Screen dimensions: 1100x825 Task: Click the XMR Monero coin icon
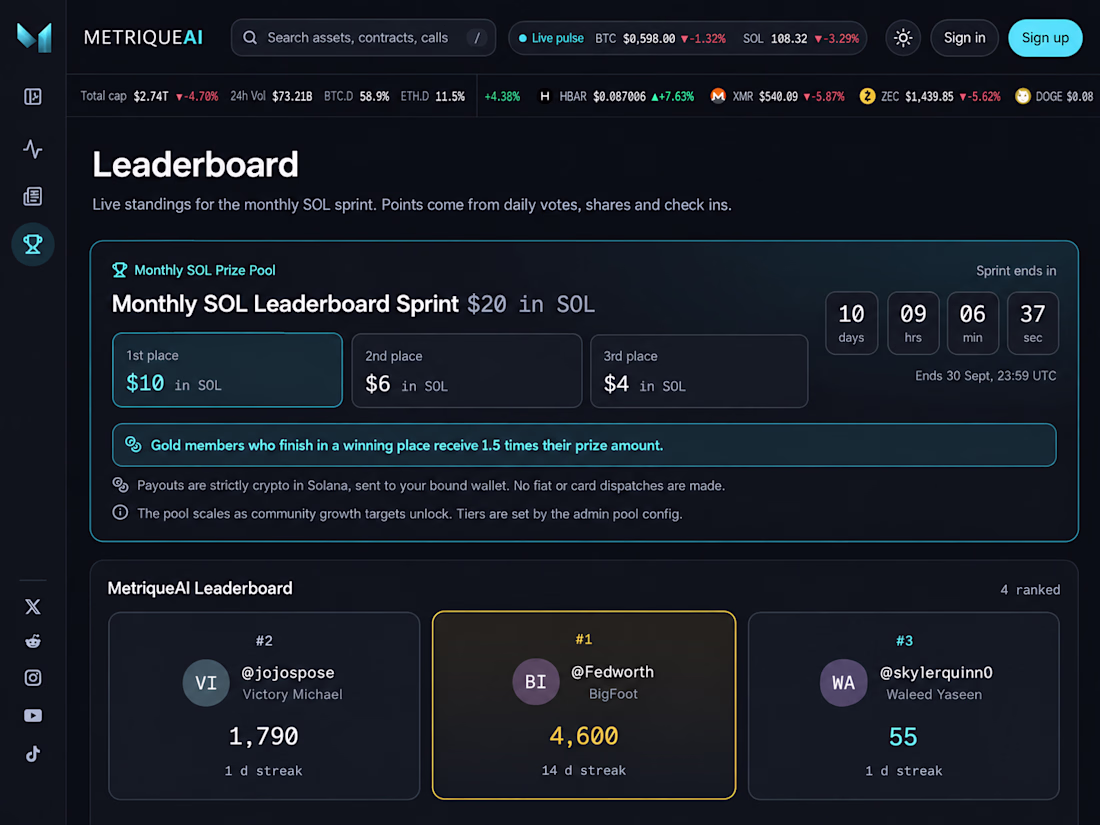(718, 96)
